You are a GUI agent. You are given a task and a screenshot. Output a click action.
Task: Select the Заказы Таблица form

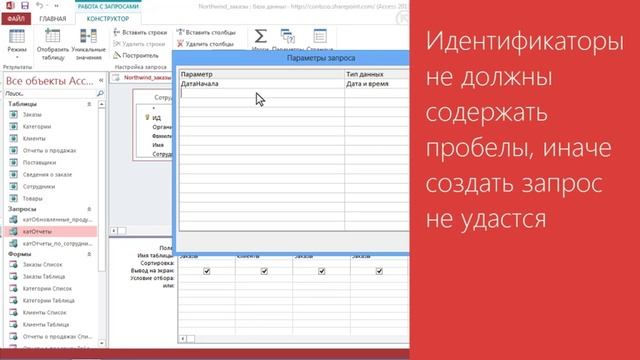pos(51,276)
